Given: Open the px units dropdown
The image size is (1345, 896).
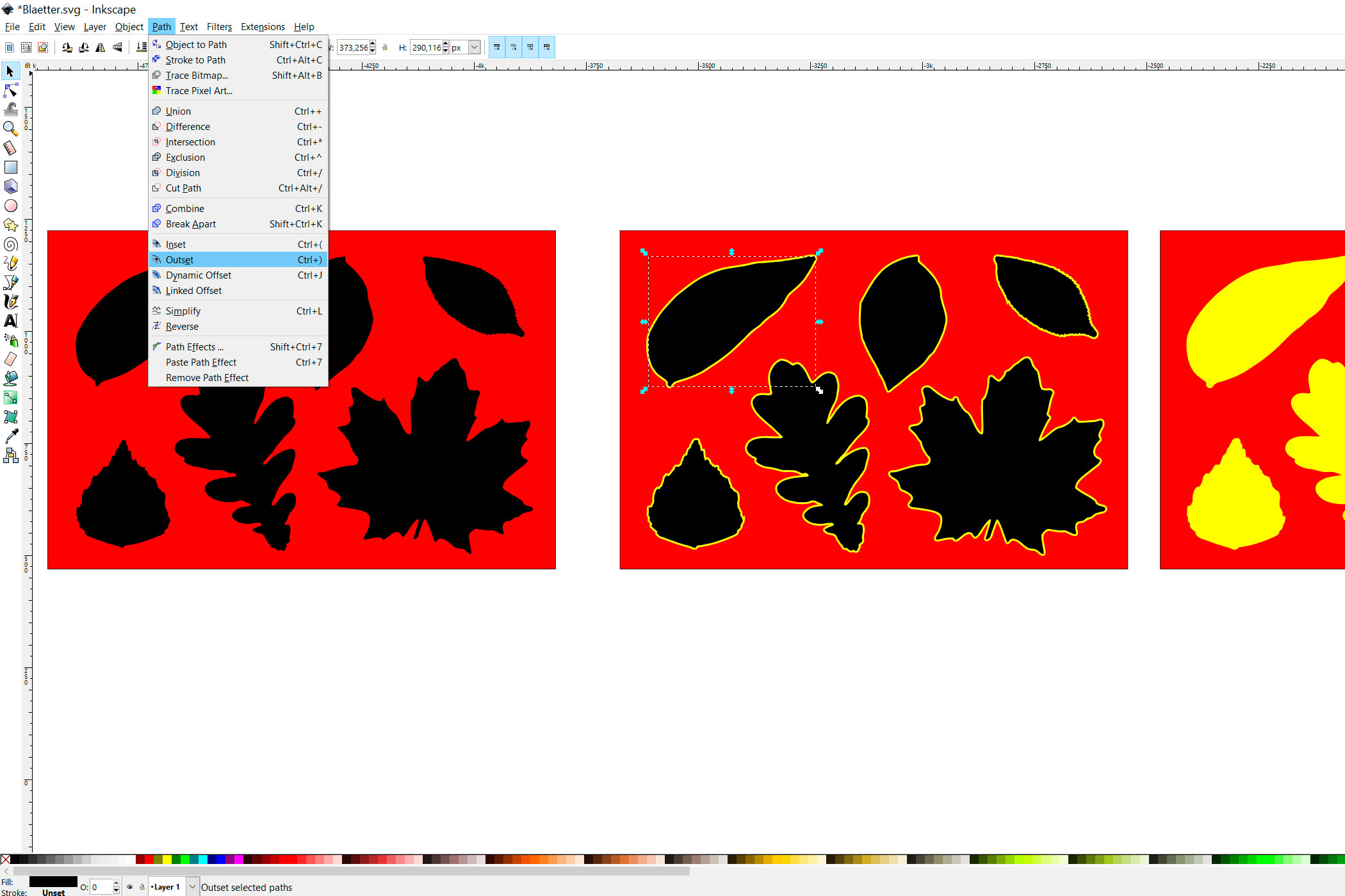Looking at the screenshot, I should (474, 47).
